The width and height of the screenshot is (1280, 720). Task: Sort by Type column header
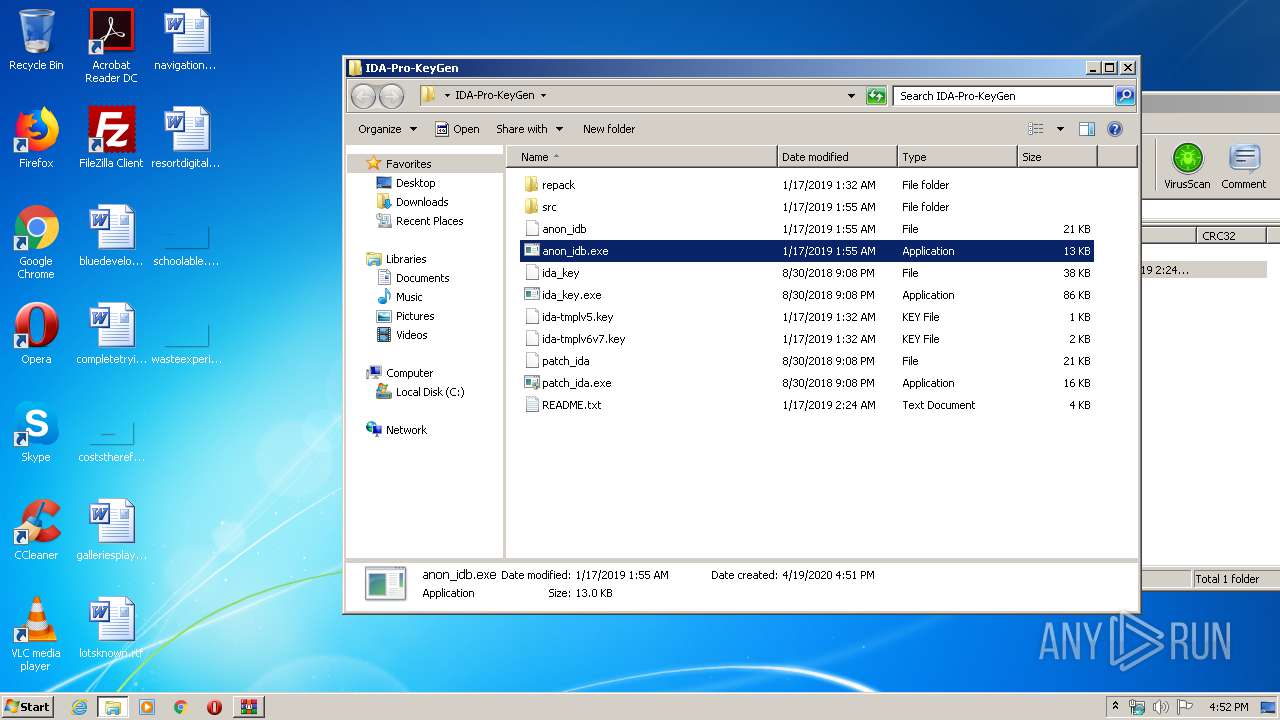click(x=957, y=157)
